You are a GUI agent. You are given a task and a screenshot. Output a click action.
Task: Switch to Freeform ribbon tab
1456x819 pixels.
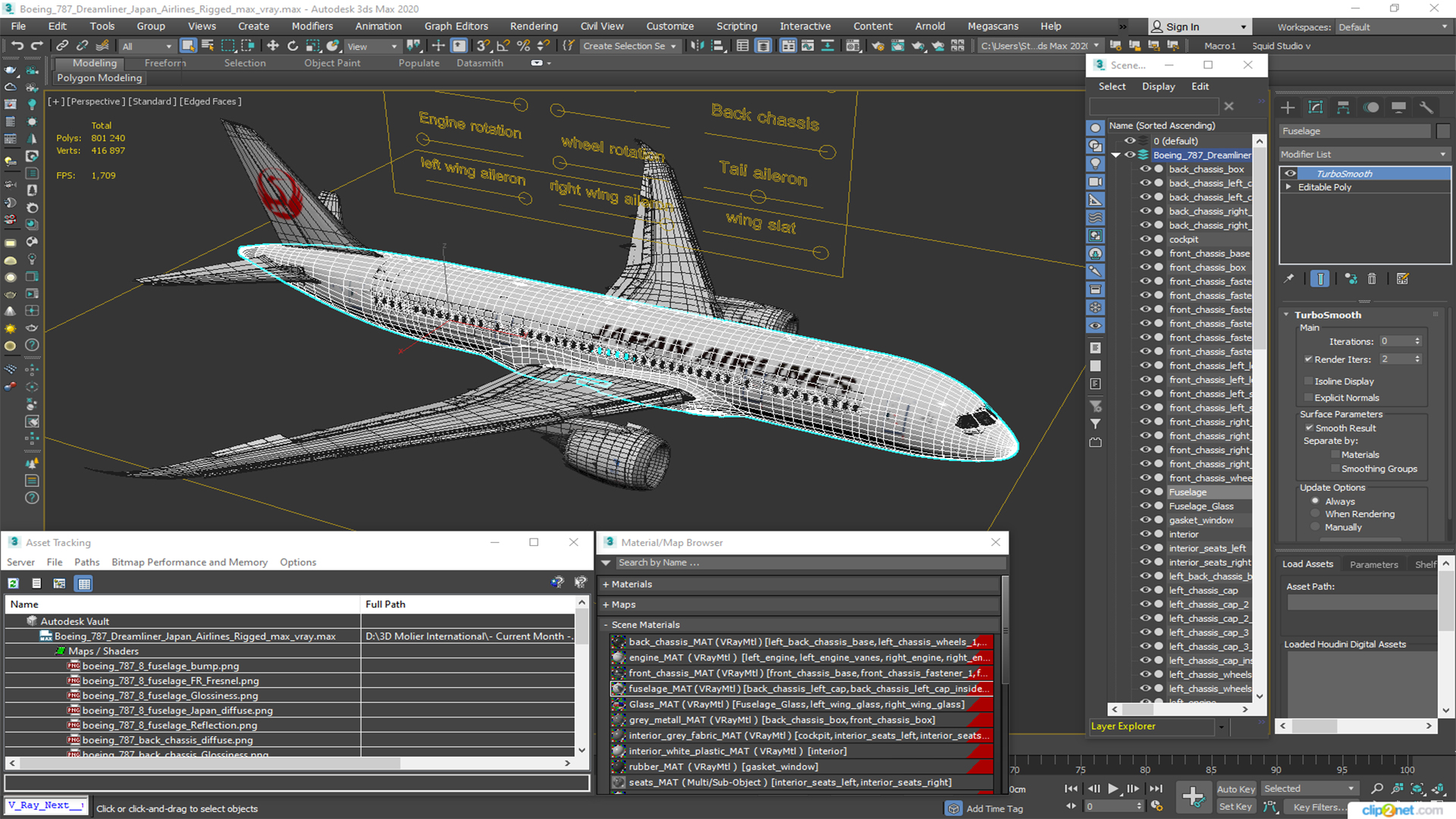[x=165, y=63]
